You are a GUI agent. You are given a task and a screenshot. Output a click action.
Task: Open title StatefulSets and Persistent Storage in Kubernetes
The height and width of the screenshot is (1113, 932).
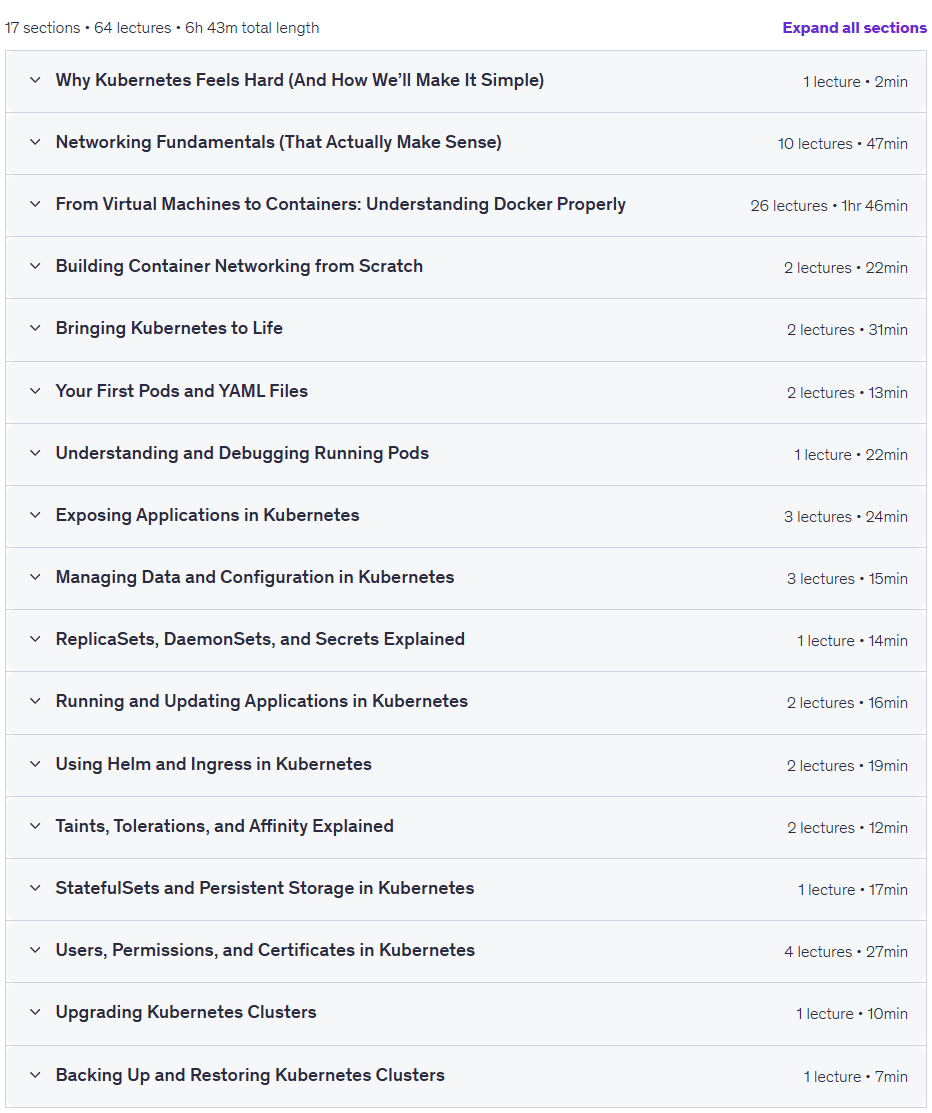click(265, 888)
